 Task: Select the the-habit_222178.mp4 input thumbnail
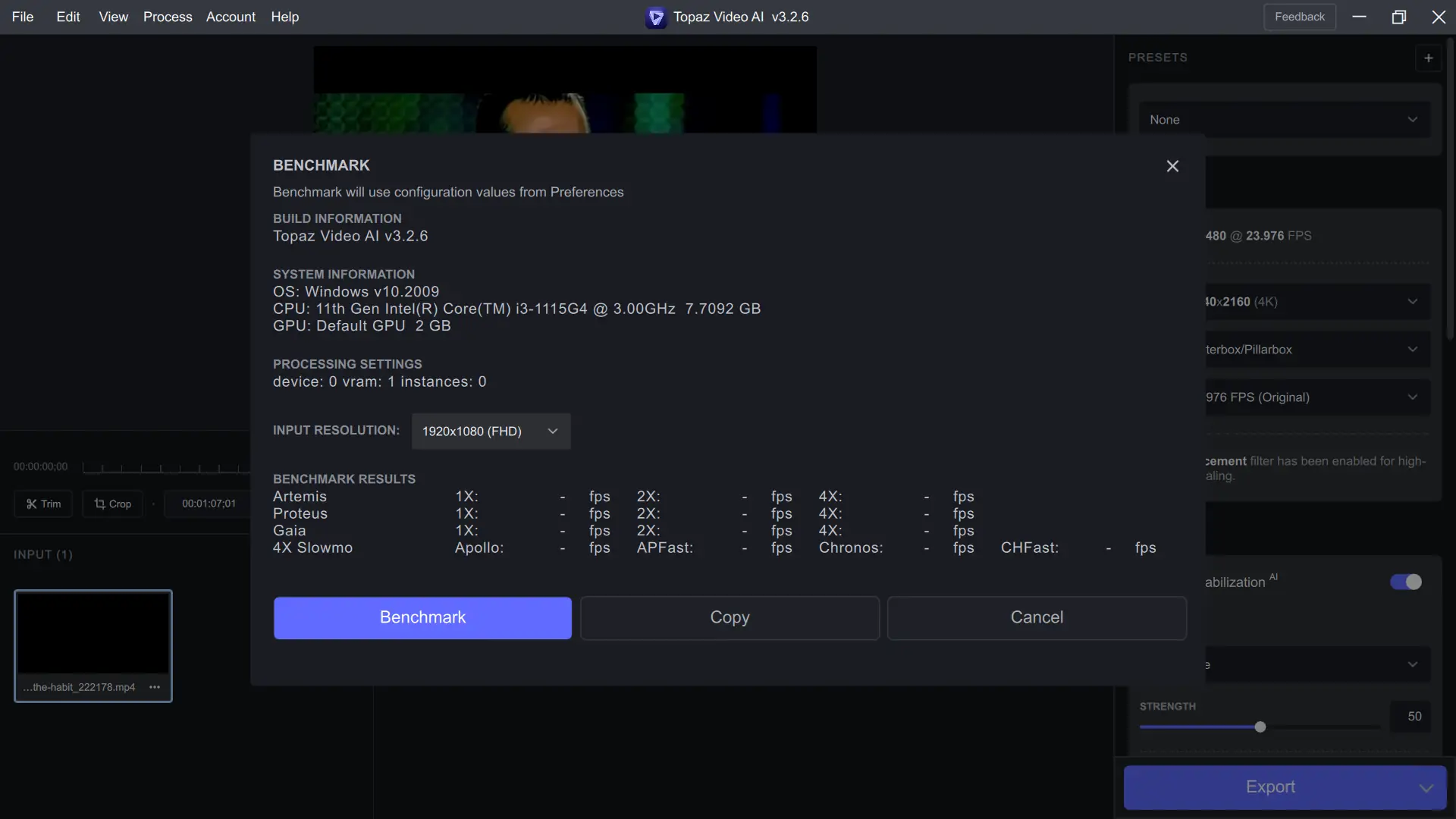[x=93, y=633]
